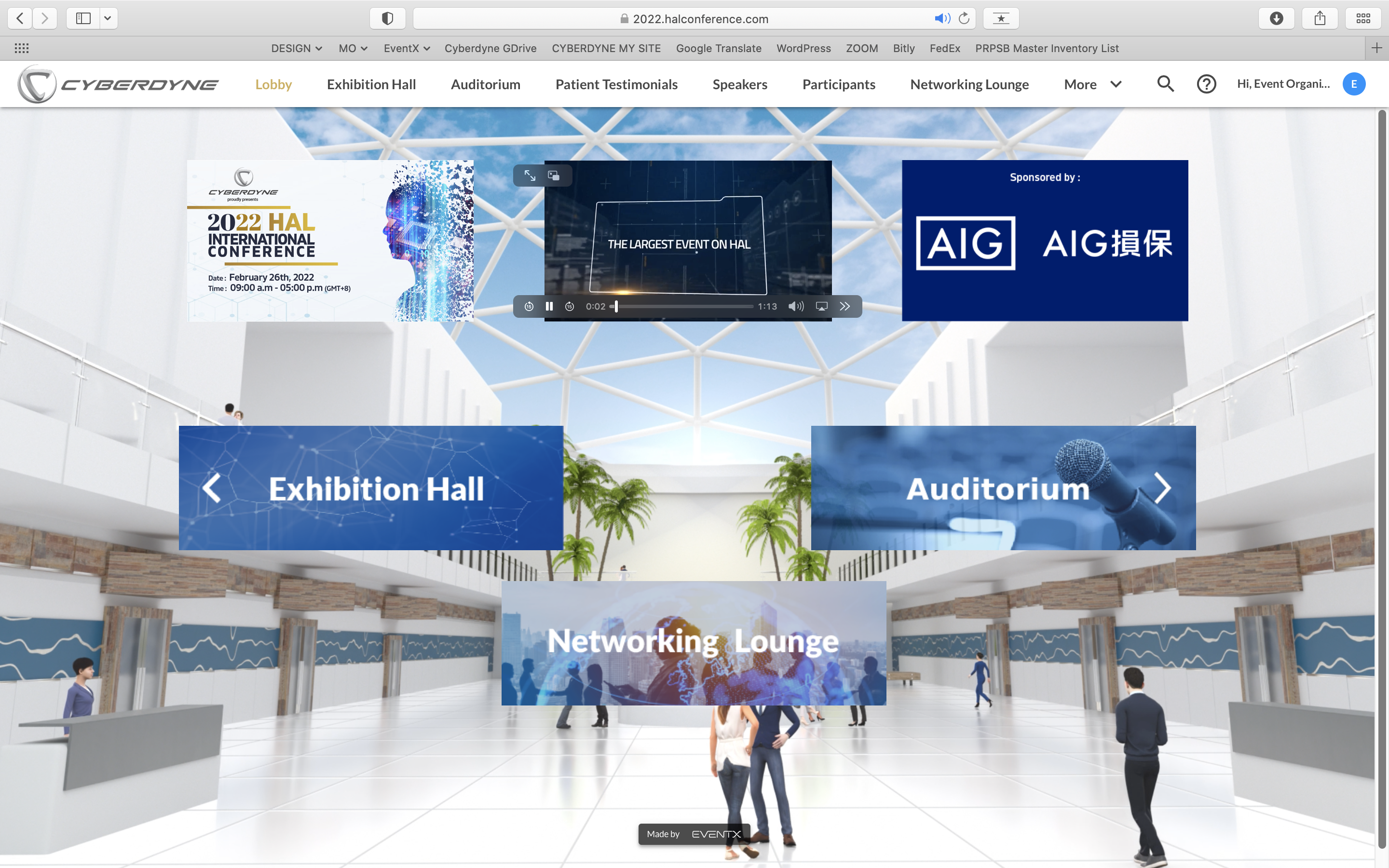Click the Safari share icon
The height and width of the screenshot is (868, 1389).
pos(1320,18)
